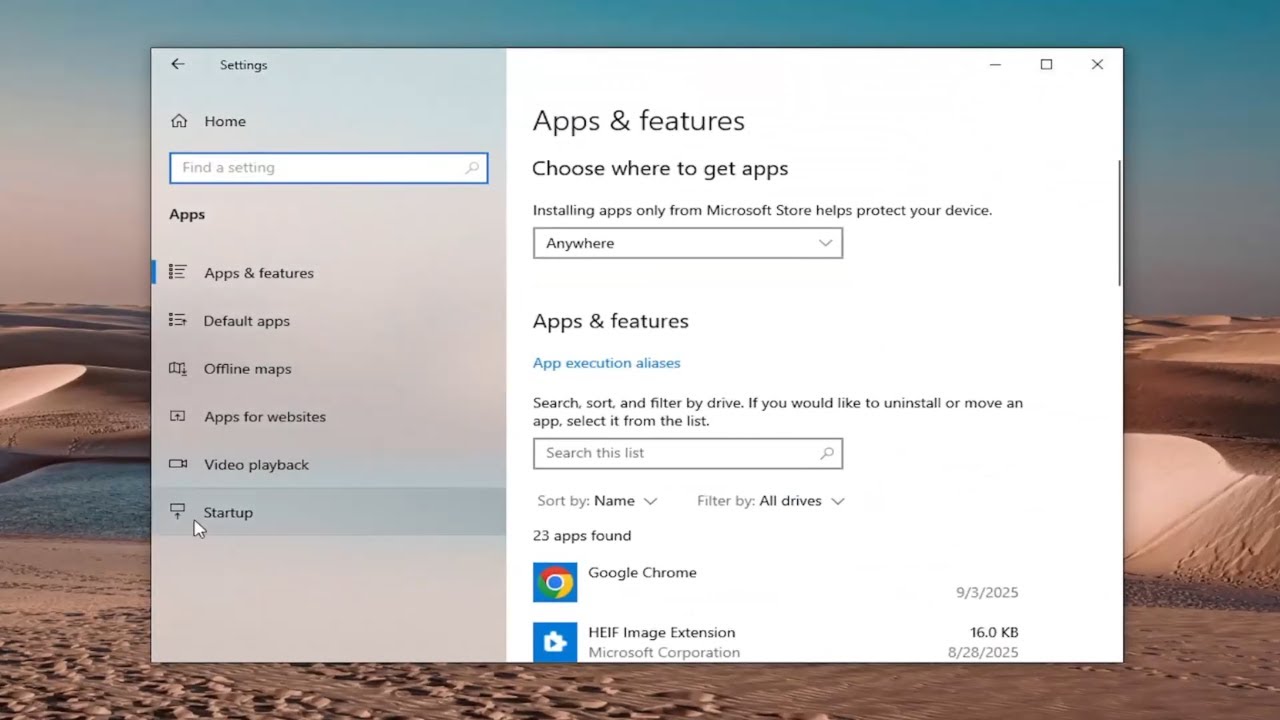Image resolution: width=1280 pixels, height=720 pixels.
Task: Click the Default apps sidebar icon
Action: [178, 320]
